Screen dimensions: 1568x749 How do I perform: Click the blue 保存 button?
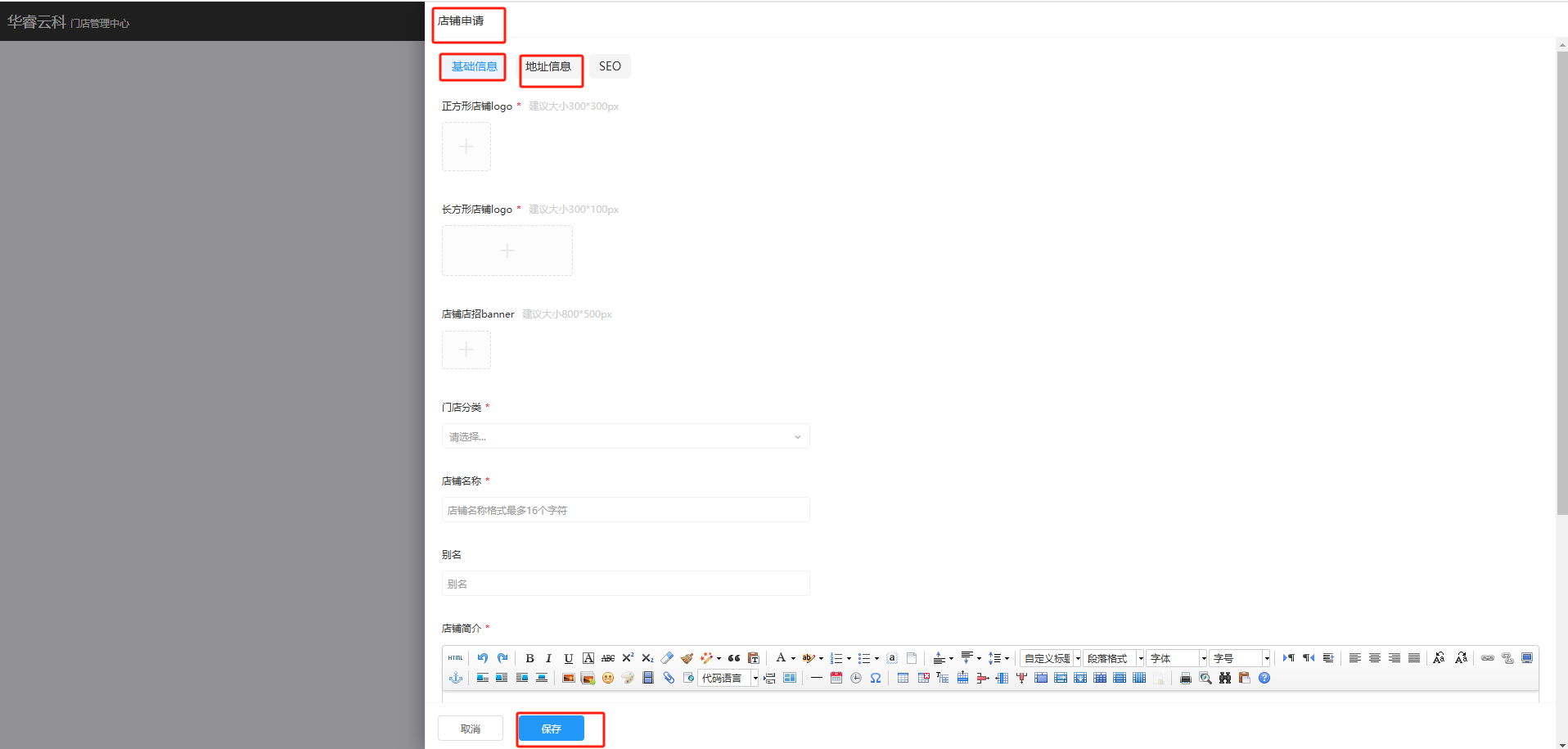(552, 729)
